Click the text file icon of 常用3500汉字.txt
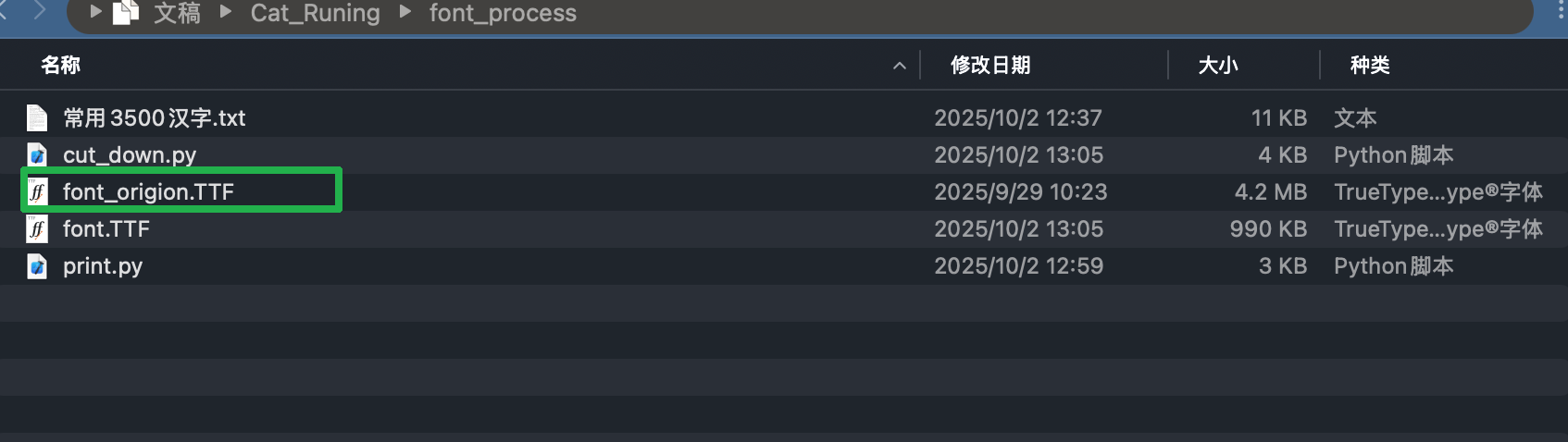Screen dimensions: 1568x442 (x=37, y=118)
